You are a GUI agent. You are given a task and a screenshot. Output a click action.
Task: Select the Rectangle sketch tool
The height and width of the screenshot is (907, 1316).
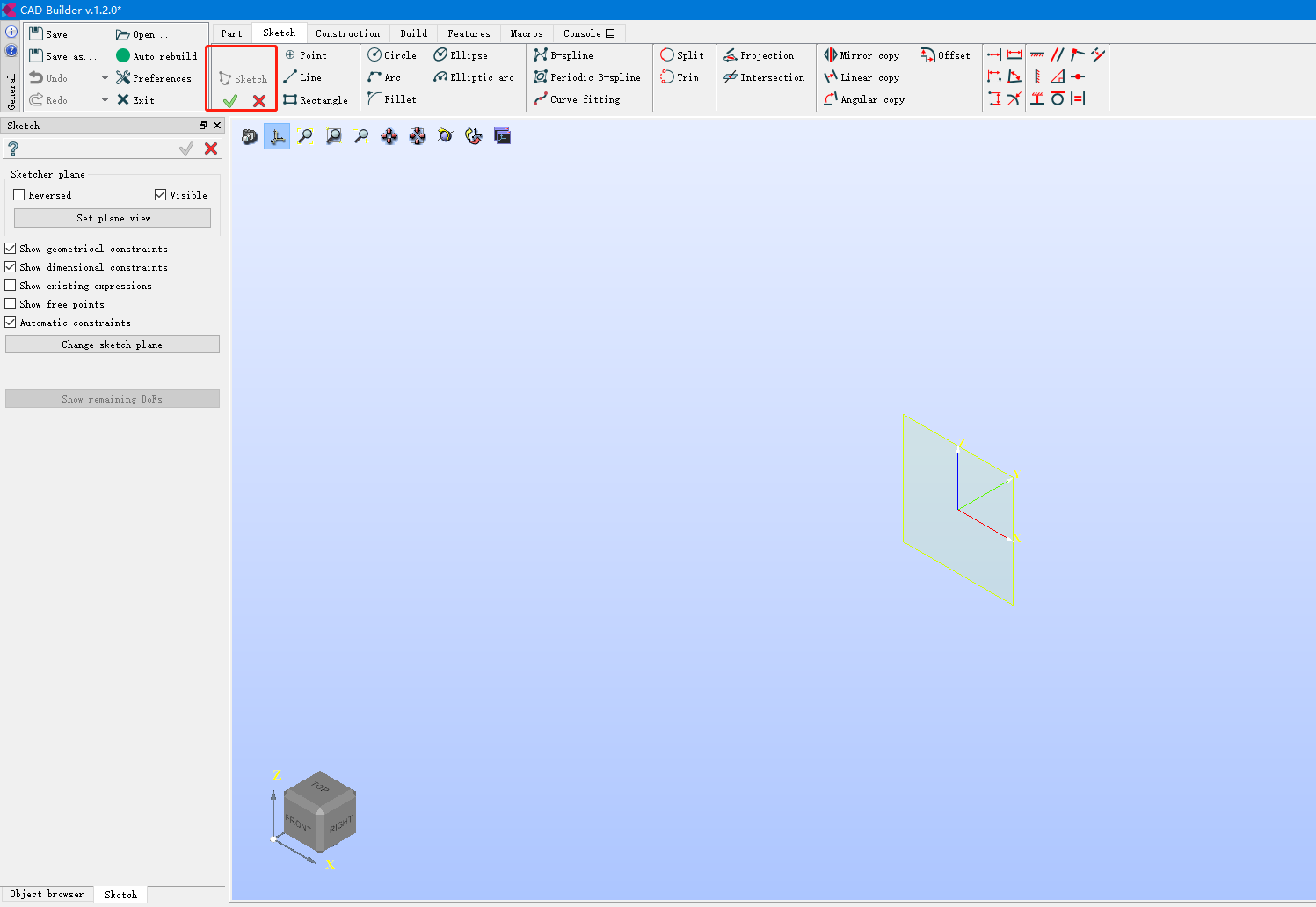[316, 100]
